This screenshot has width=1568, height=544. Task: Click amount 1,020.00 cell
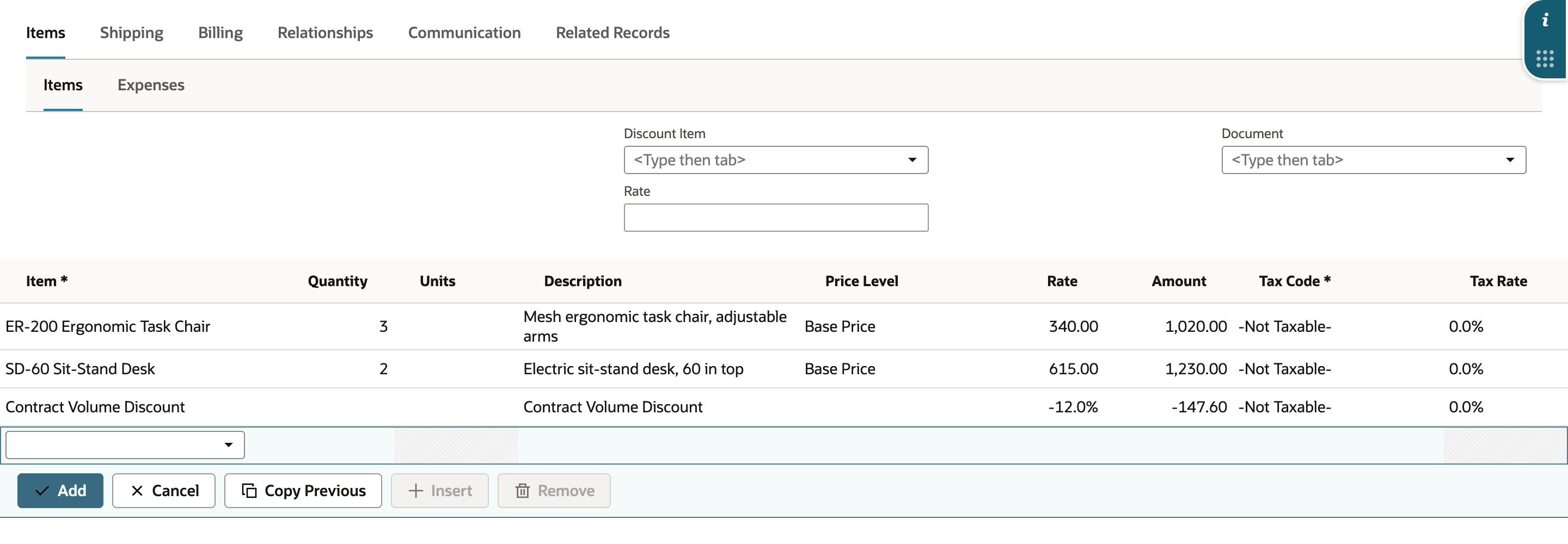[1196, 327]
